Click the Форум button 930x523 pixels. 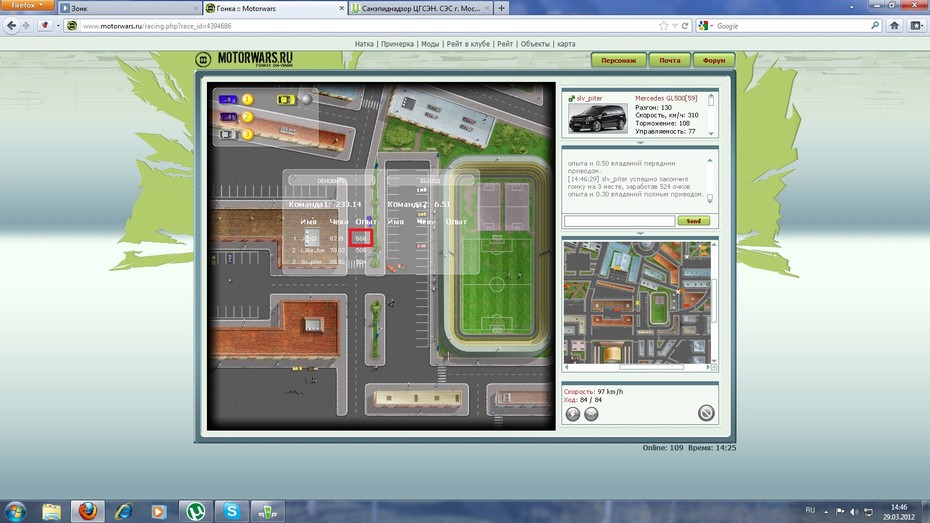coord(714,60)
